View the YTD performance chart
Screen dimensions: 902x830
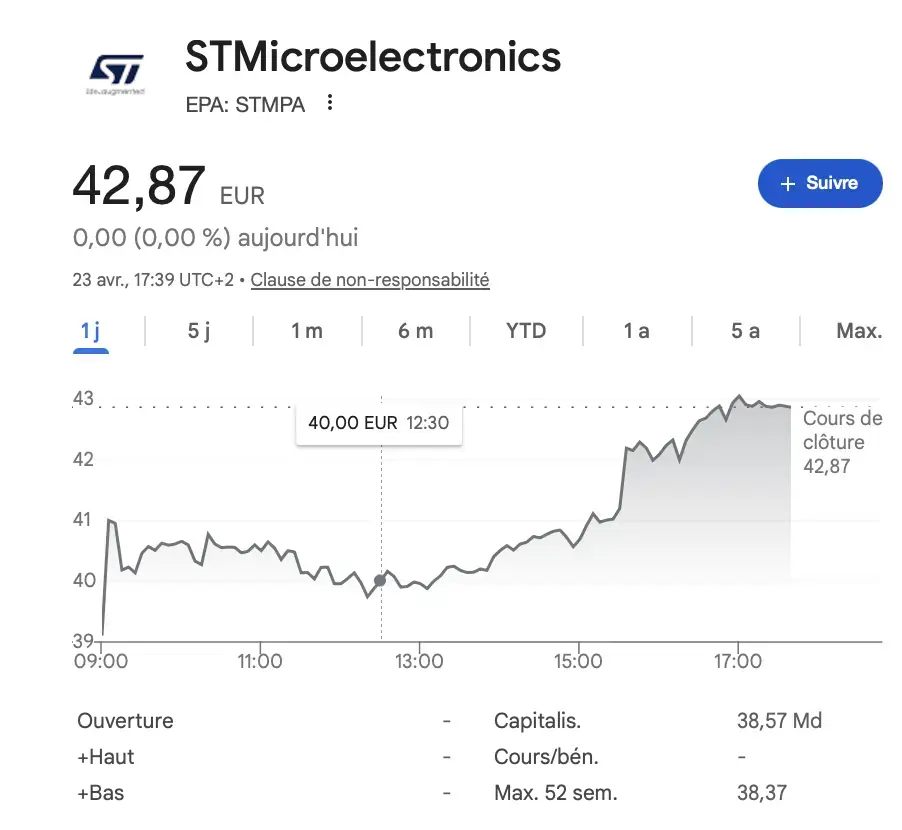[x=524, y=330]
